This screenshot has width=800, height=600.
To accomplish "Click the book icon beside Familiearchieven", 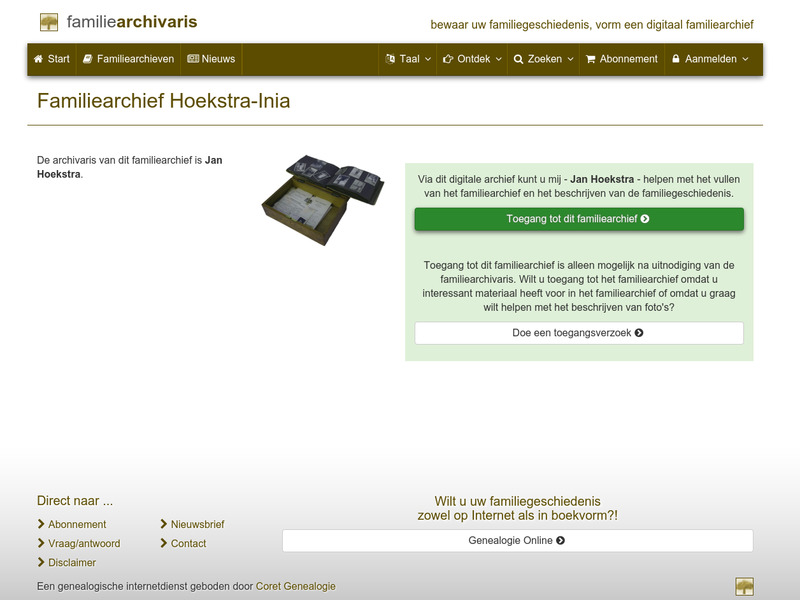I will click(x=87, y=59).
